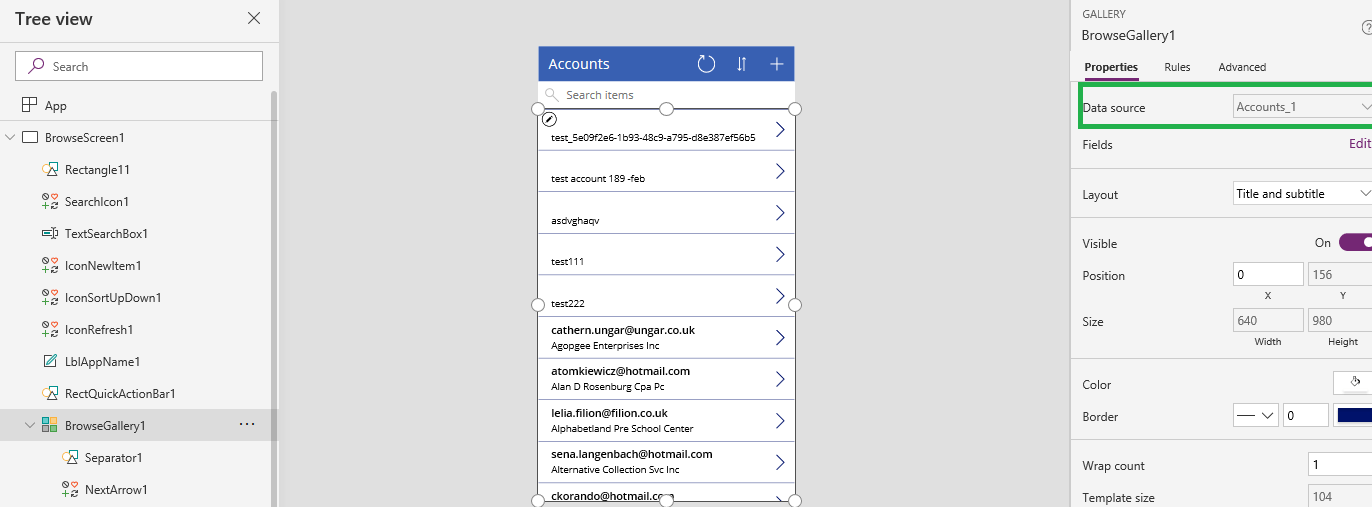Click the Search items field in app
Image resolution: width=1372 pixels, height=507 pixels.
point(667,95)
